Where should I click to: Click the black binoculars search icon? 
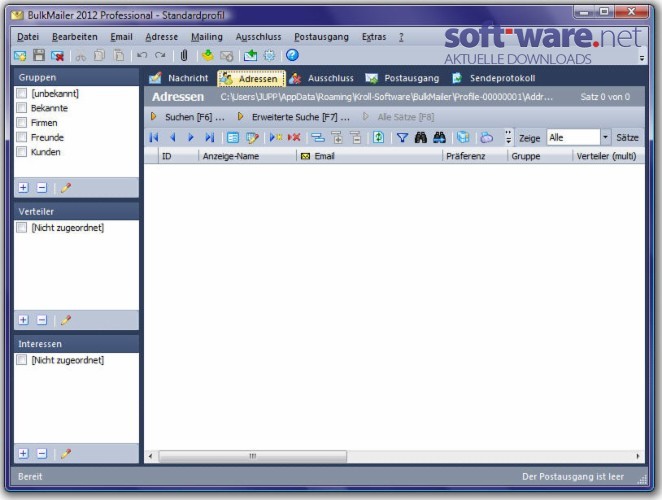[421, 137]
